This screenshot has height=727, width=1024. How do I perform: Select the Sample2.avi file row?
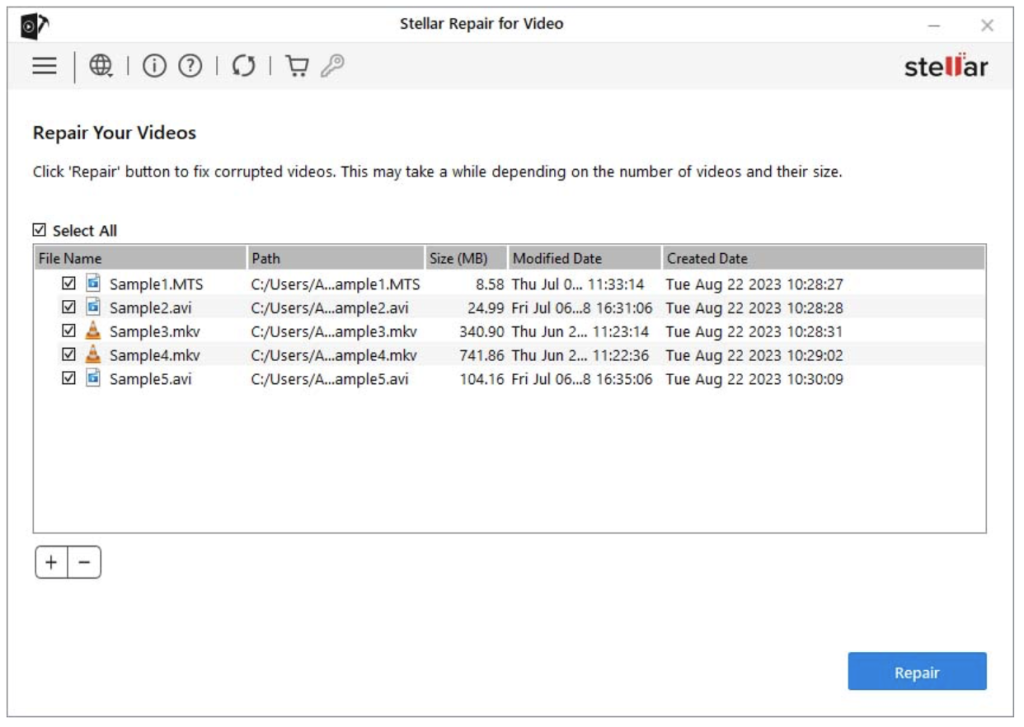[x=150, y=308]
